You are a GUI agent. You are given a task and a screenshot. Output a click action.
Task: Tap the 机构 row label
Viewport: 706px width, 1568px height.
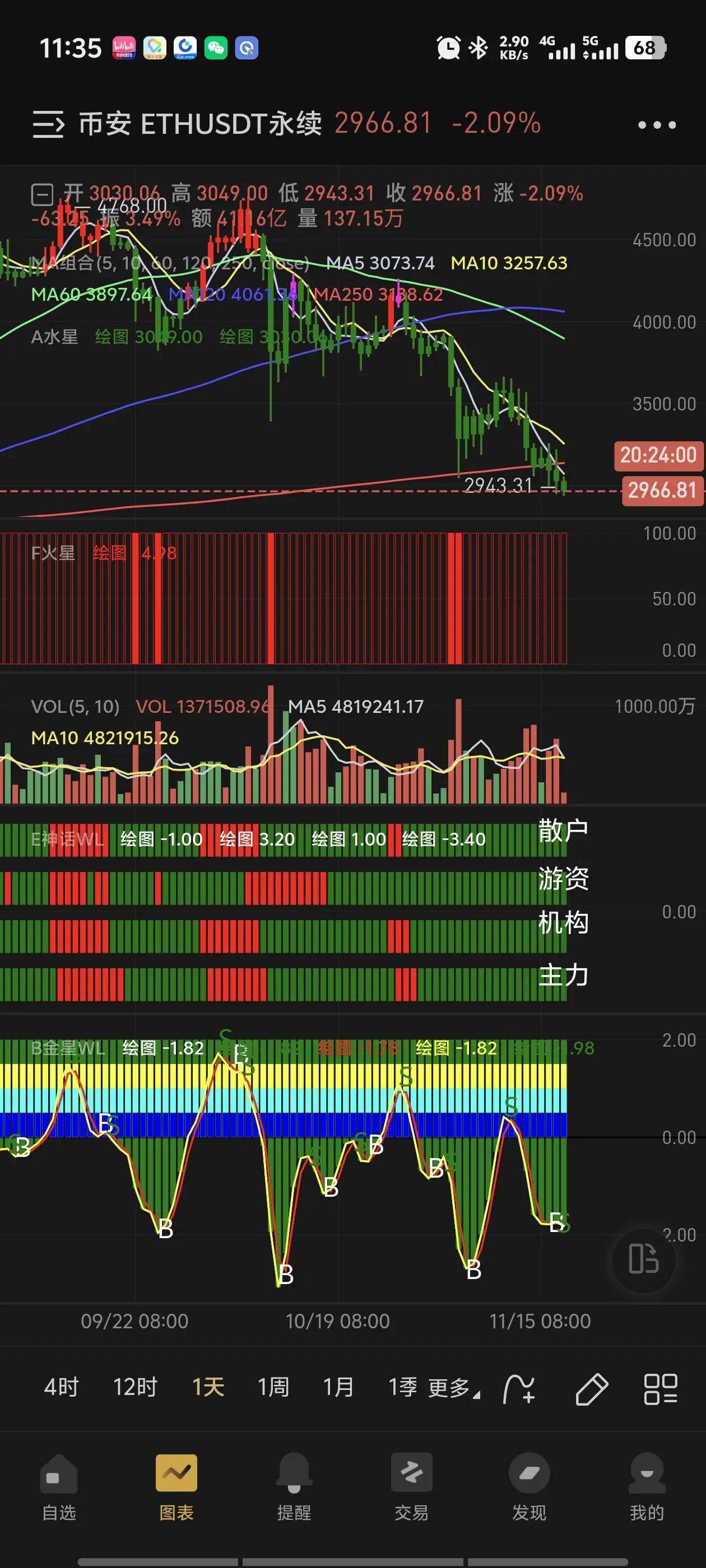(x=564, y=923)
